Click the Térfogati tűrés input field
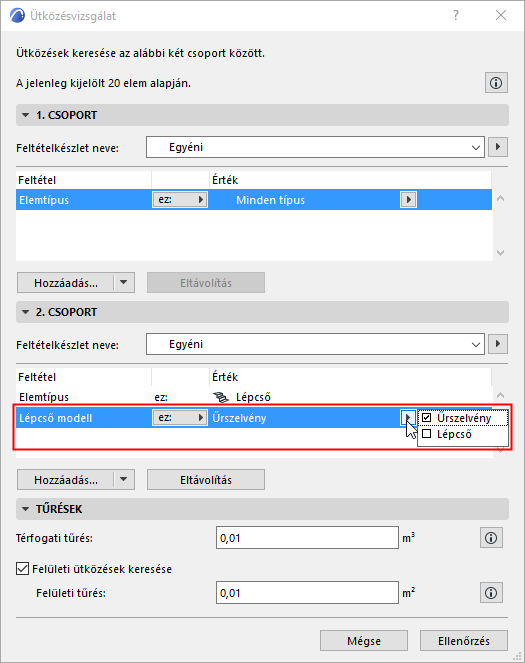The width and height of the screenshot is (525, 663). click(307, 538)
